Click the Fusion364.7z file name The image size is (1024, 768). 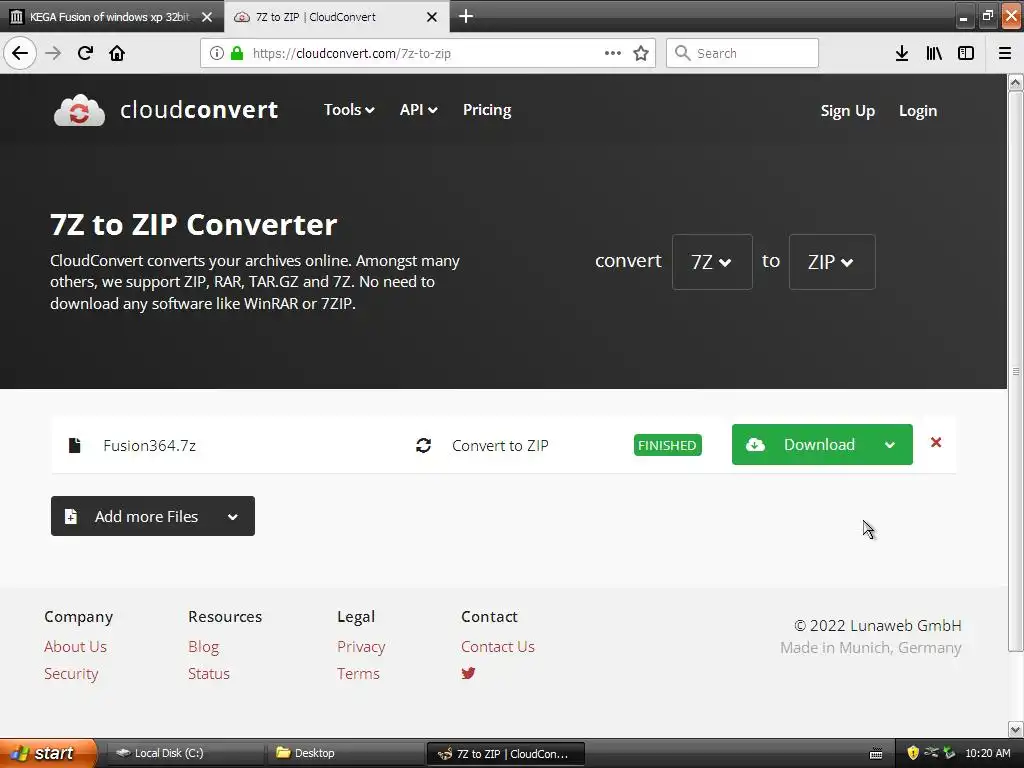pyautogui.click(x=150, y=445)
